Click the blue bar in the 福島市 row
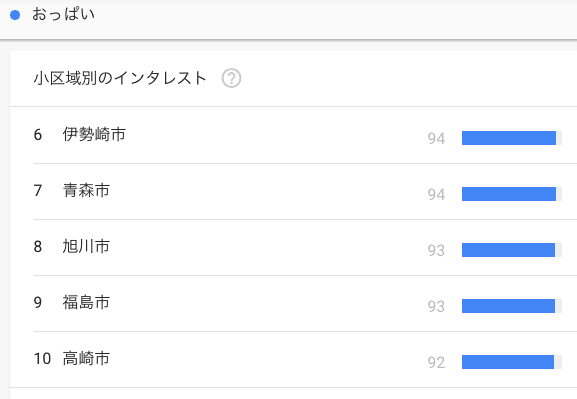This screenshot has width=577, height=399. click(x=509, y=306)
